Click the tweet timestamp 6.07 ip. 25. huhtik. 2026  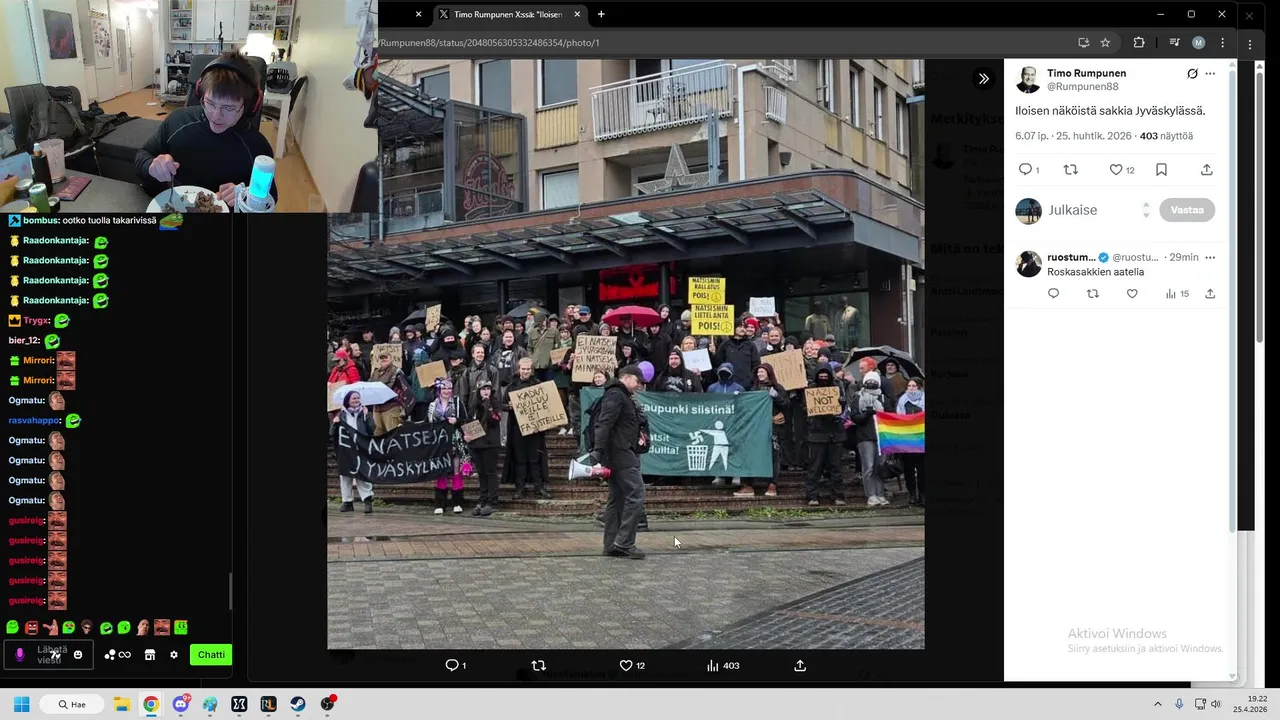click(x=1074, y=136)
